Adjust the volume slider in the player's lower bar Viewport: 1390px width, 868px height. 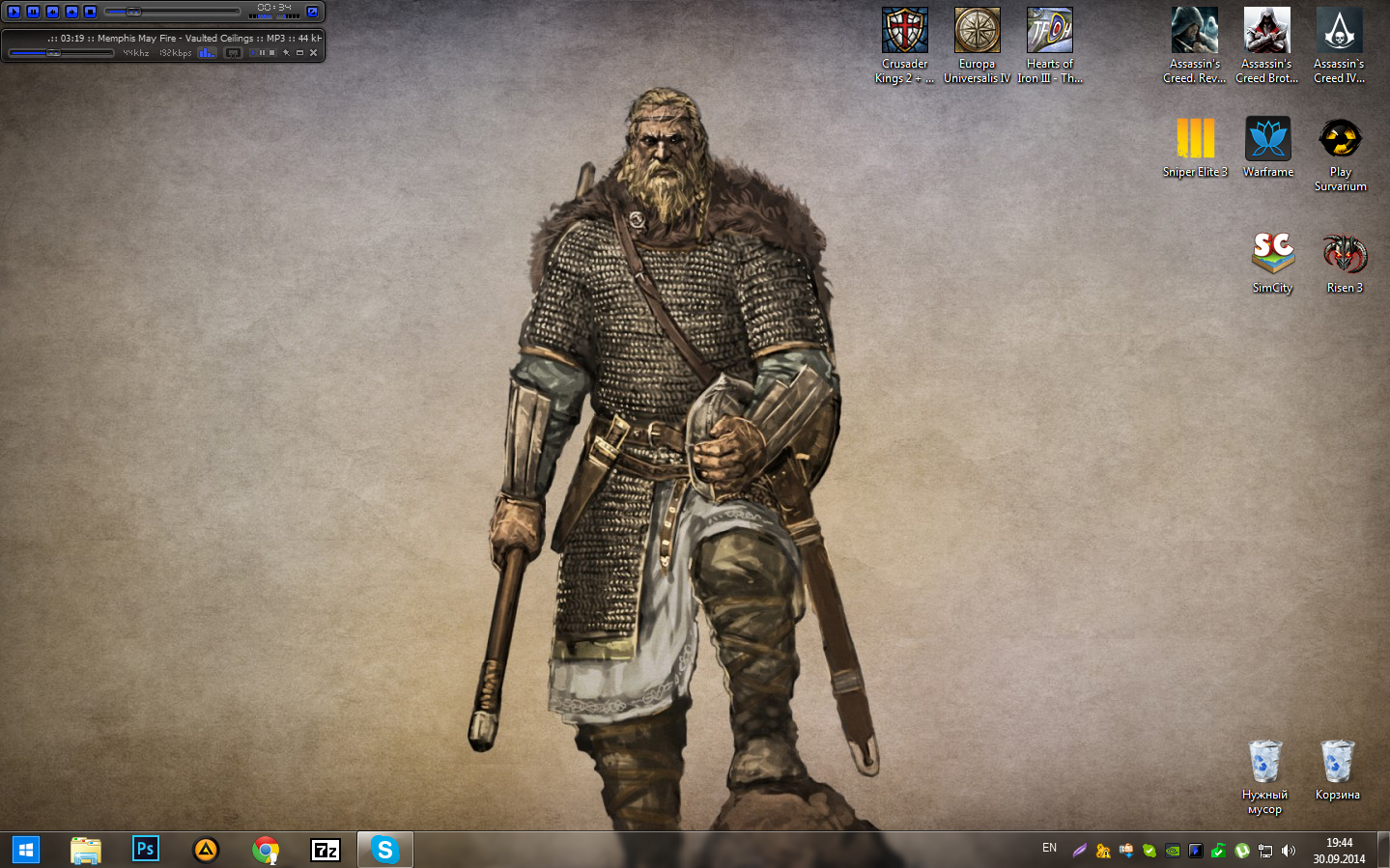pos(61,53)
